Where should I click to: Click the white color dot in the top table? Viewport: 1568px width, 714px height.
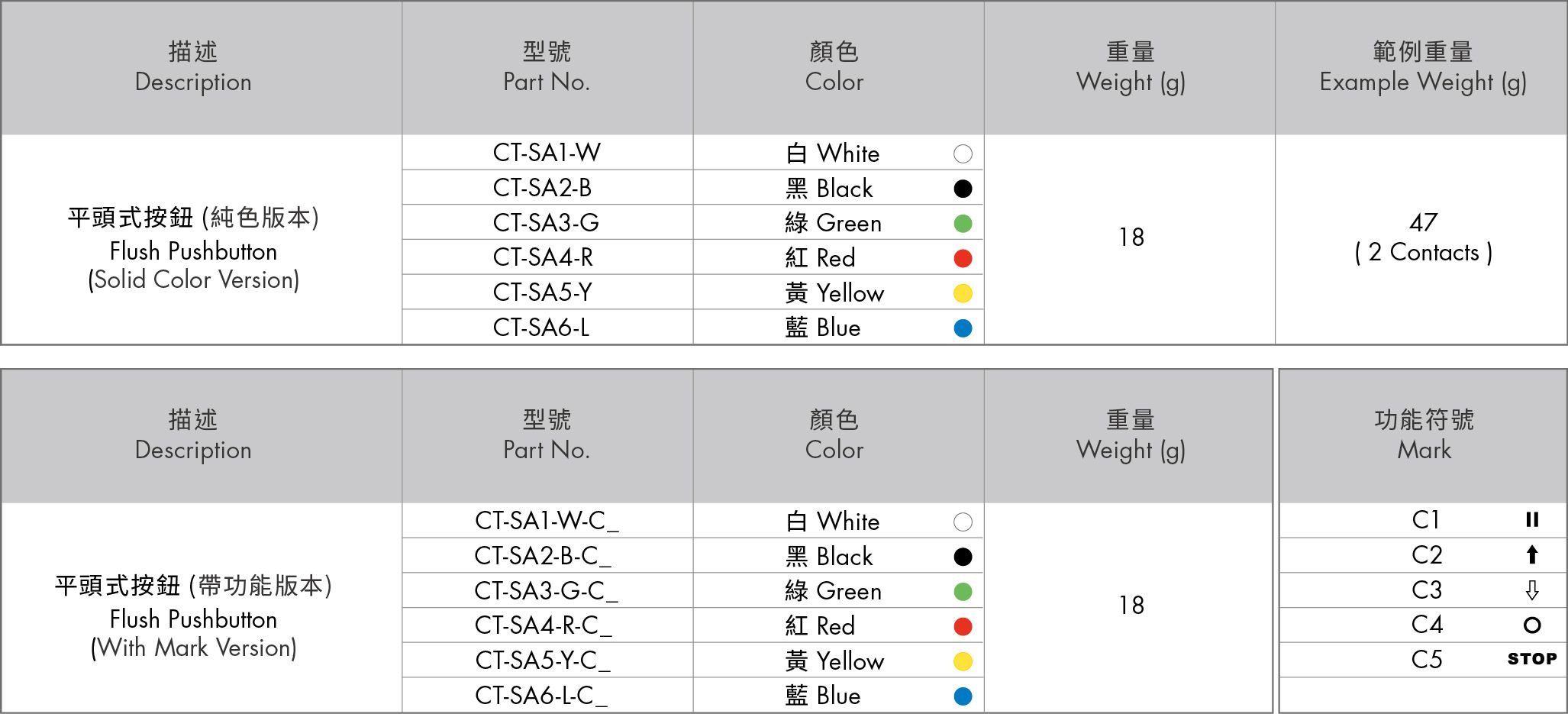point(963,154)
